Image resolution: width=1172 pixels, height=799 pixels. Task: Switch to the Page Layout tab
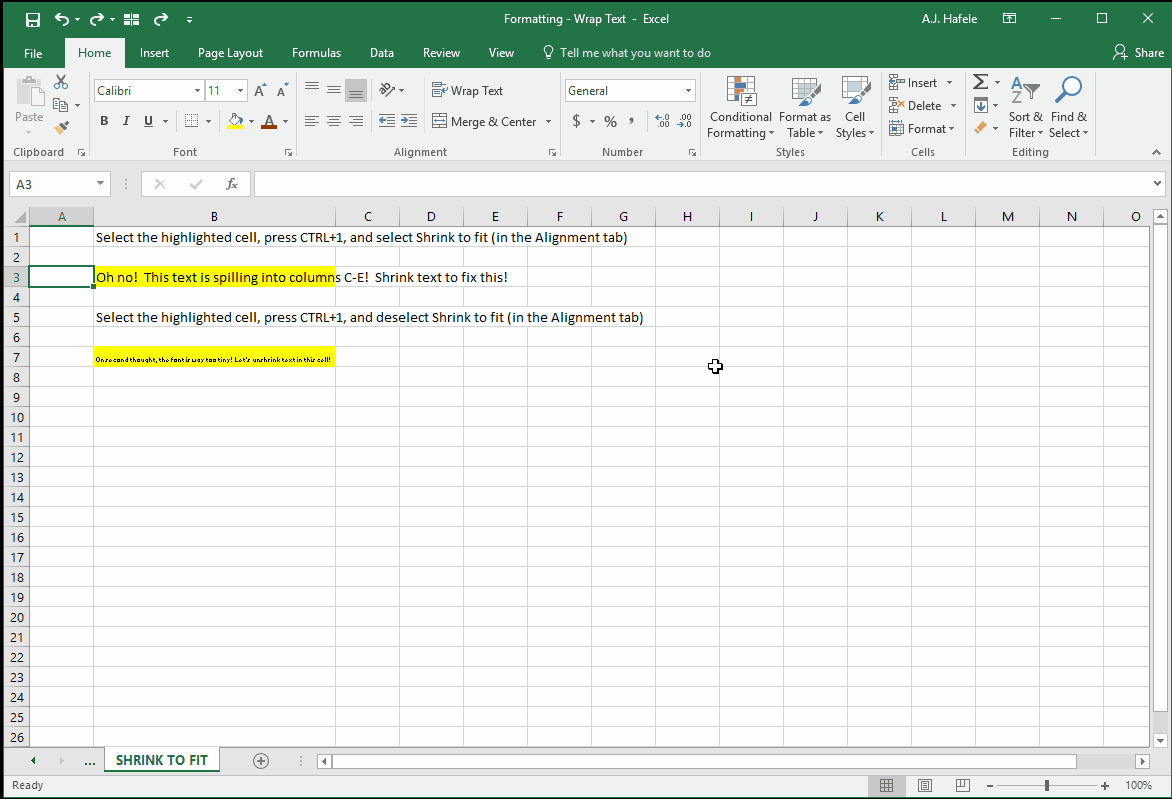coord(230,53)
